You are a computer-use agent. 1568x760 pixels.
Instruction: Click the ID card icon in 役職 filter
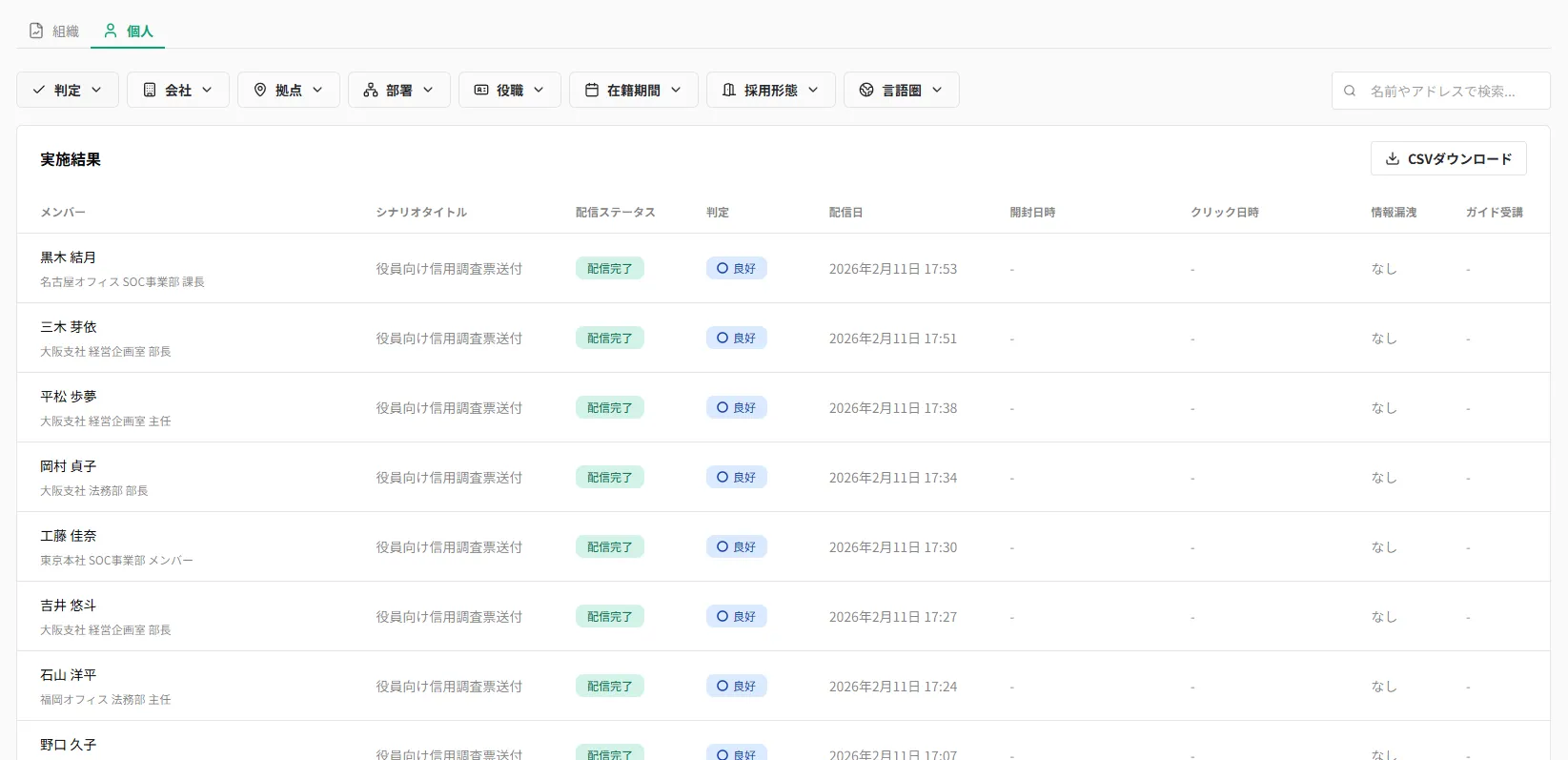click(481, 90)
